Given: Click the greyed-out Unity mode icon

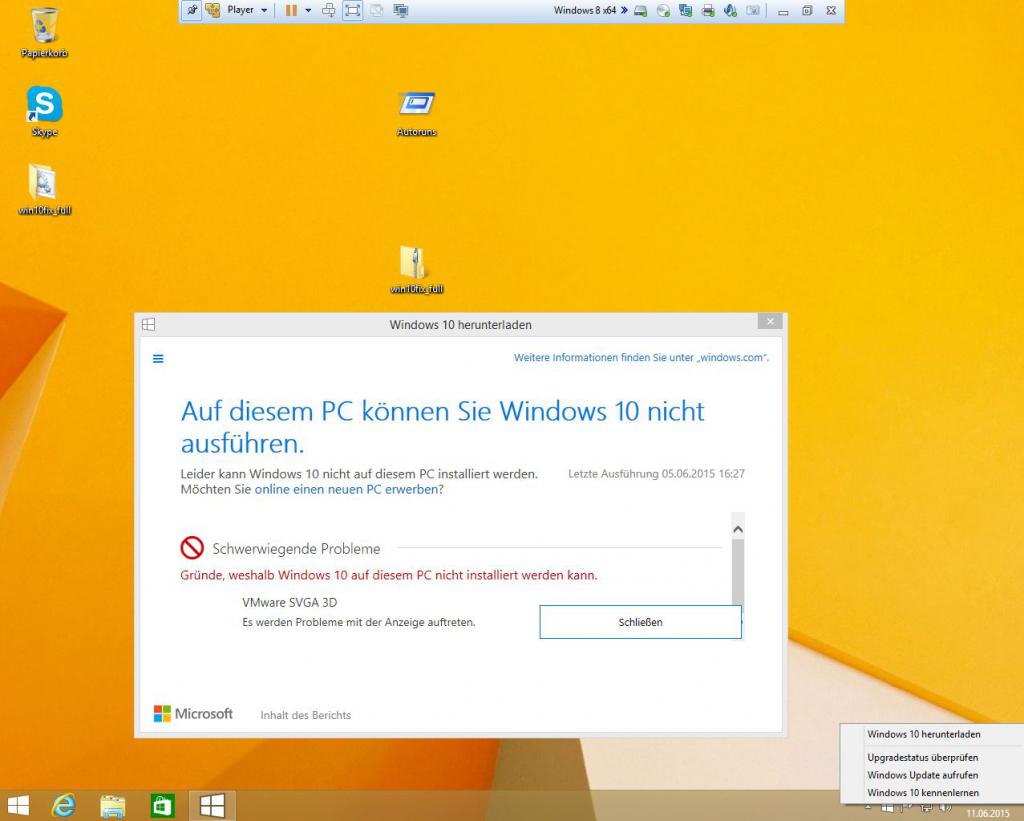Looking at the screenshot, I should pos(377,10).
